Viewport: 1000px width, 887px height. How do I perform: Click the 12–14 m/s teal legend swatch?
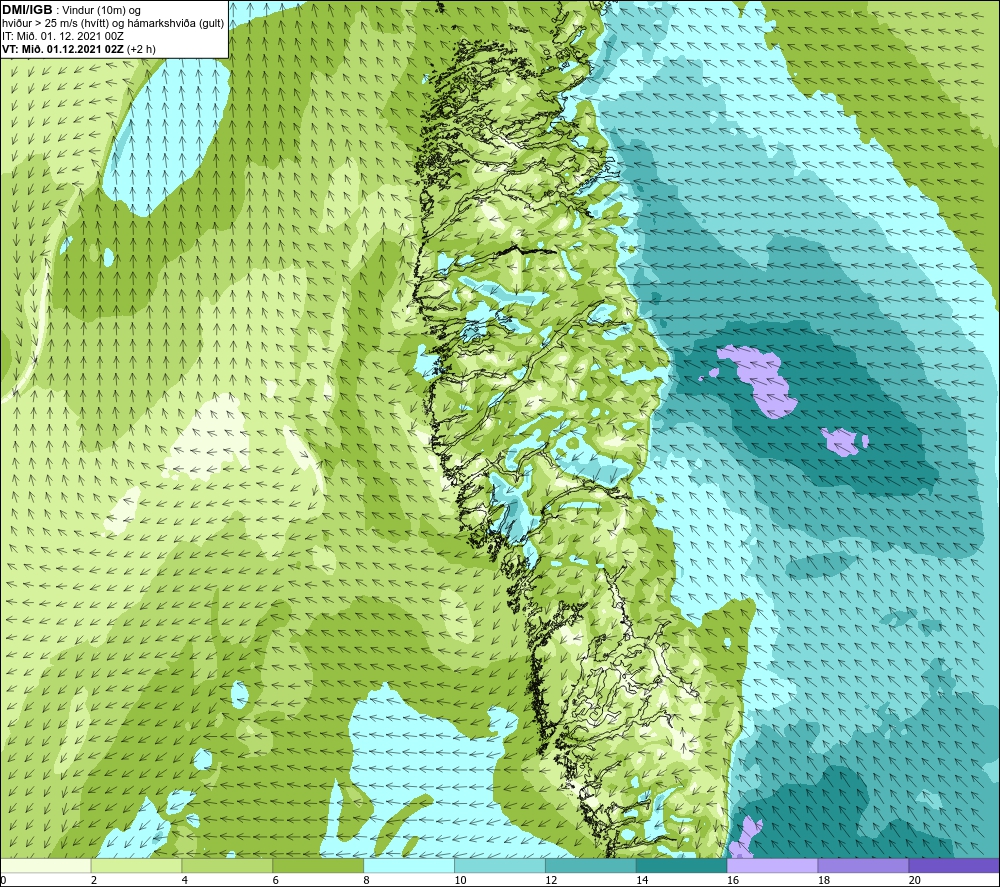(x=591, y=865)
